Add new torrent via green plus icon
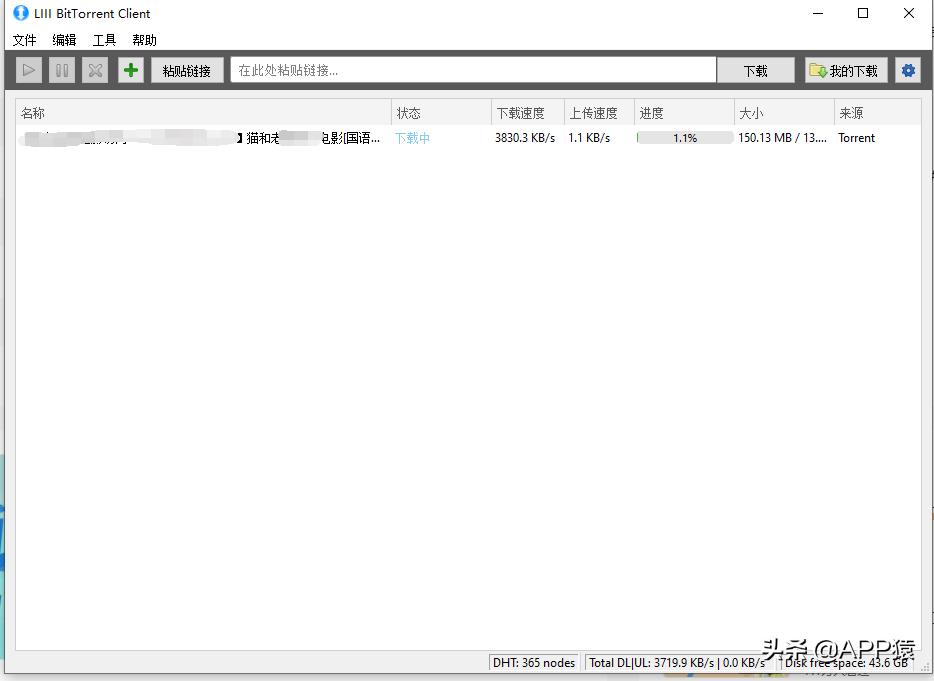Image resolution: width=934 pixels, height=681 pixels. (131, 69)
